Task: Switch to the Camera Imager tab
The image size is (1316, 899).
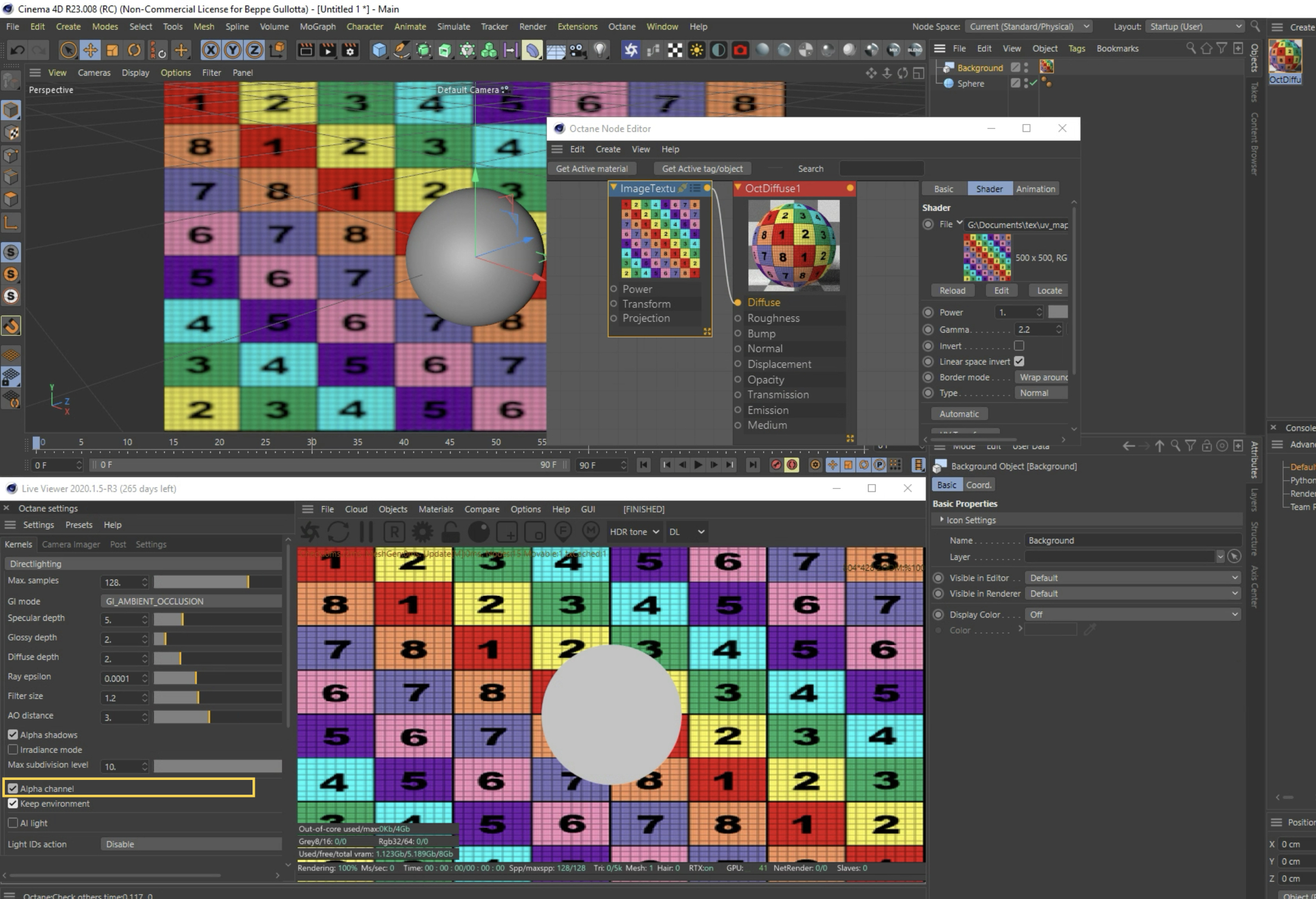Action: click(x=71, y=544)
